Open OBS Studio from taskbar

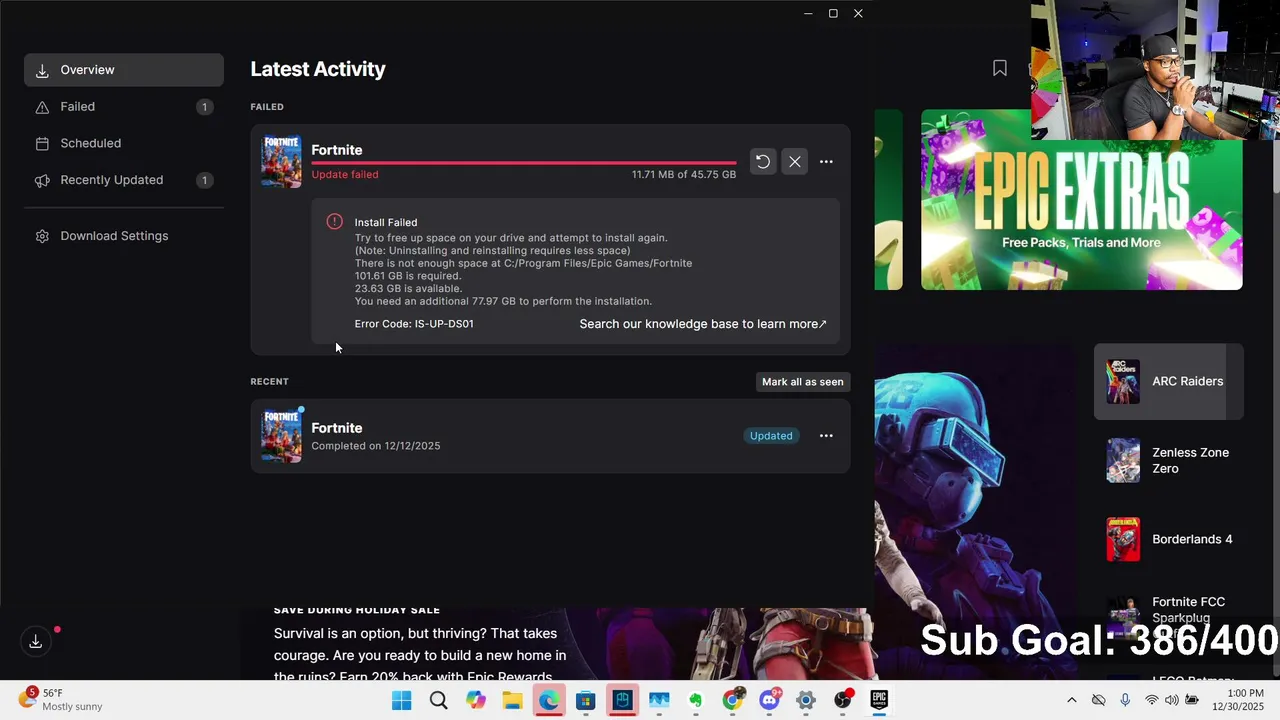click(843, 700)
